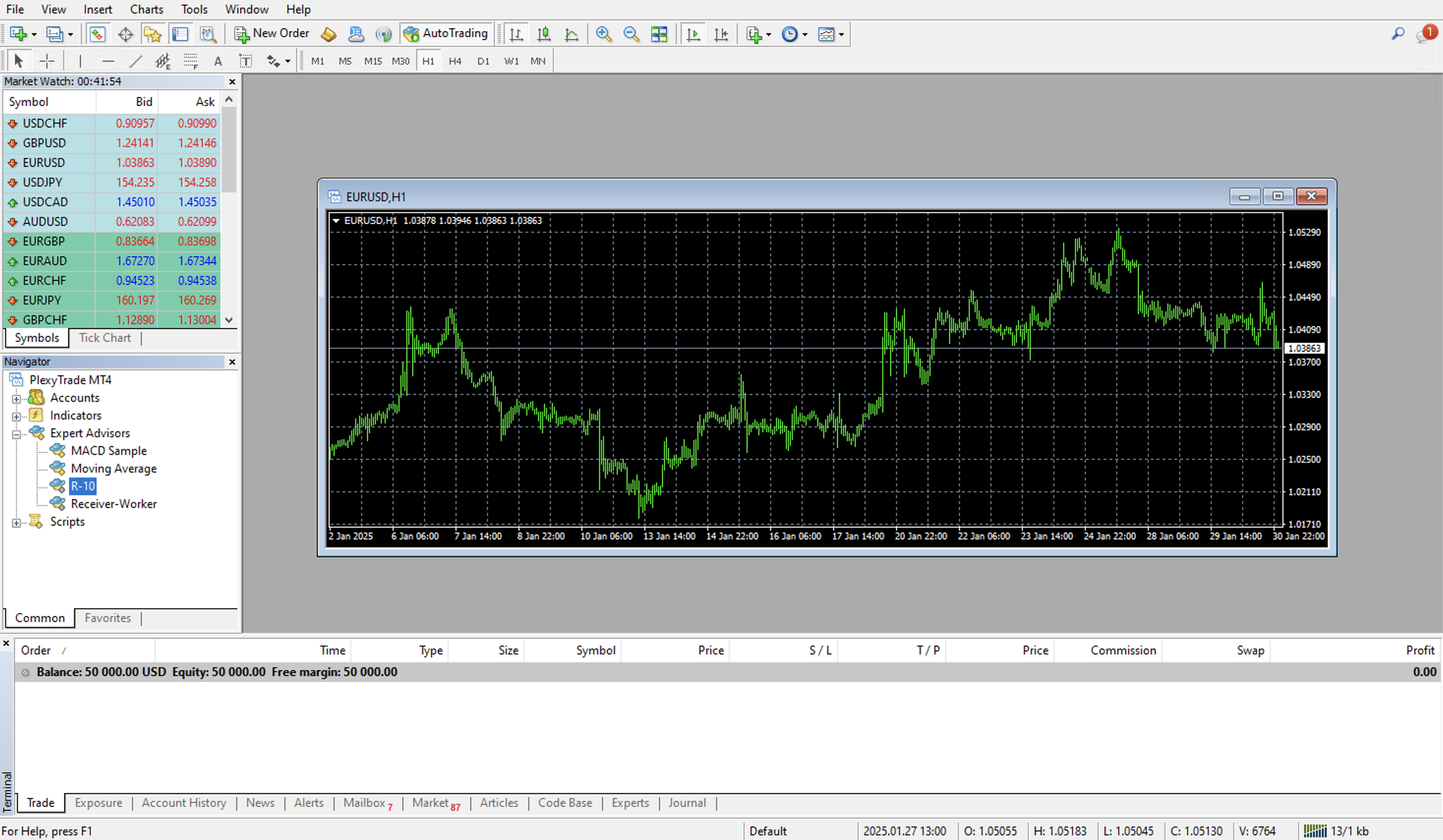The image size is (1443, 840).
Task: Select the Horizontal Line drawing tool
Action: coord(108,60)
